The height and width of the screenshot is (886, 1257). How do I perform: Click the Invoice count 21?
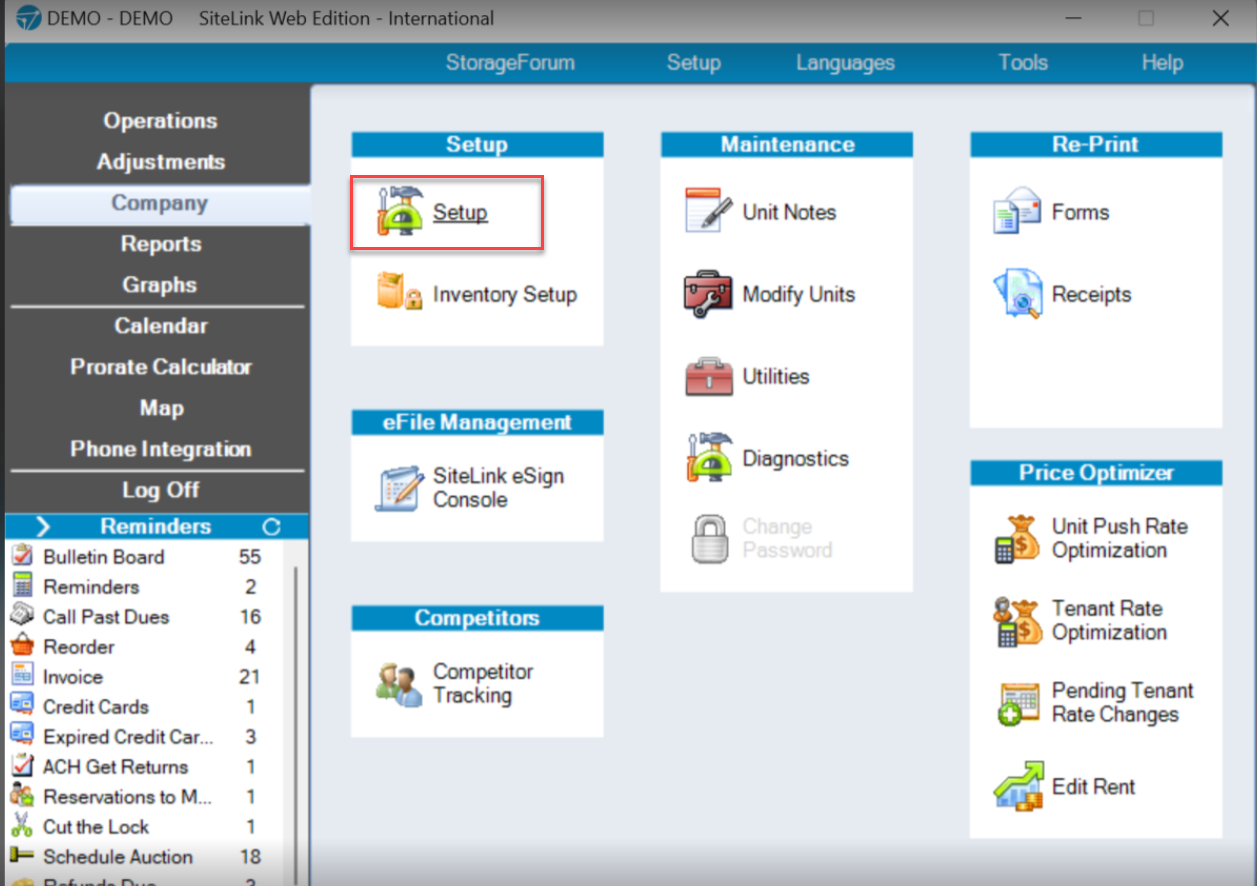click(x=250, y=677)
